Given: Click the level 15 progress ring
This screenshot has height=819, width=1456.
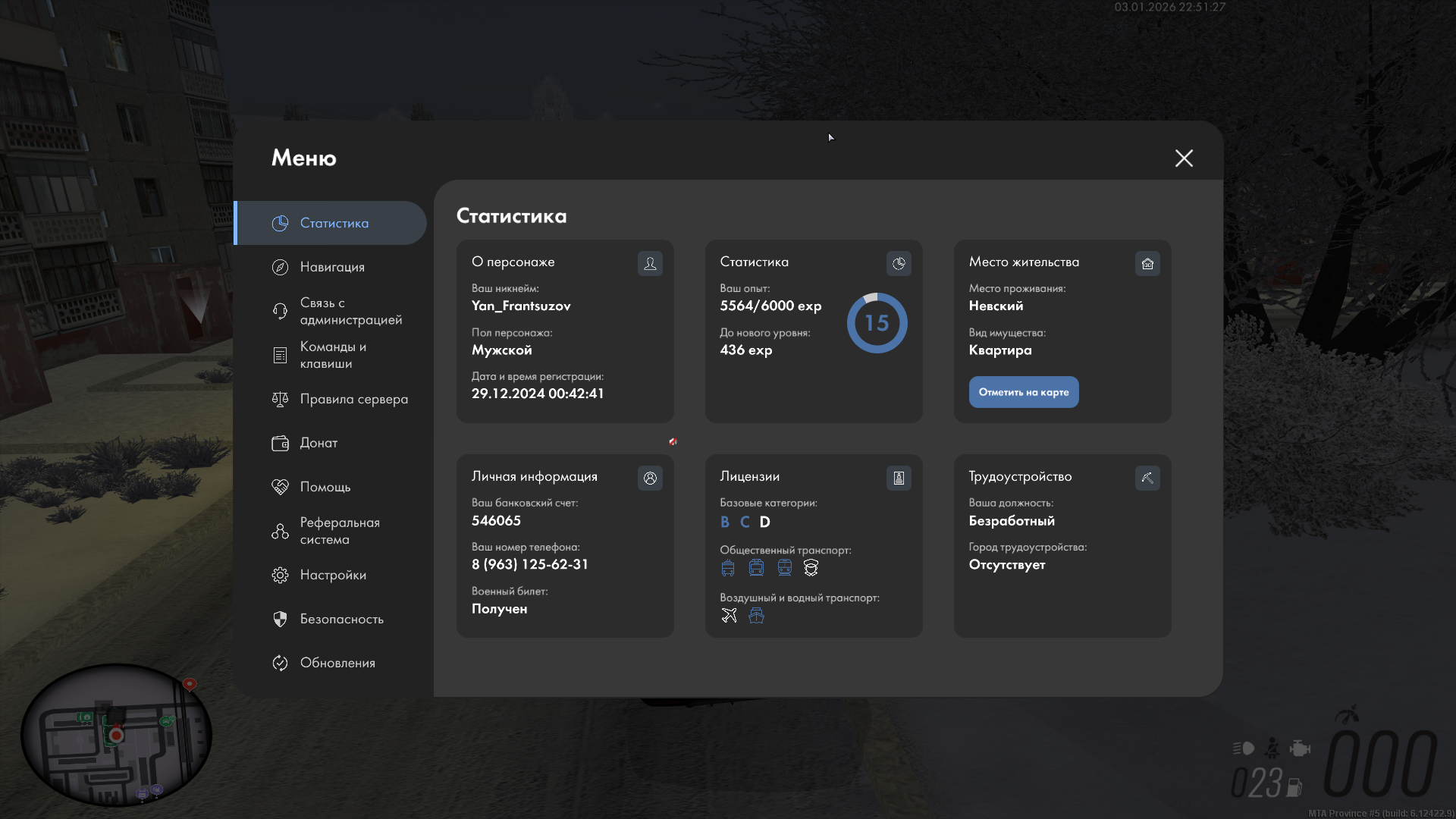Looking at the screenshot, I should click(x=877, y=323).
